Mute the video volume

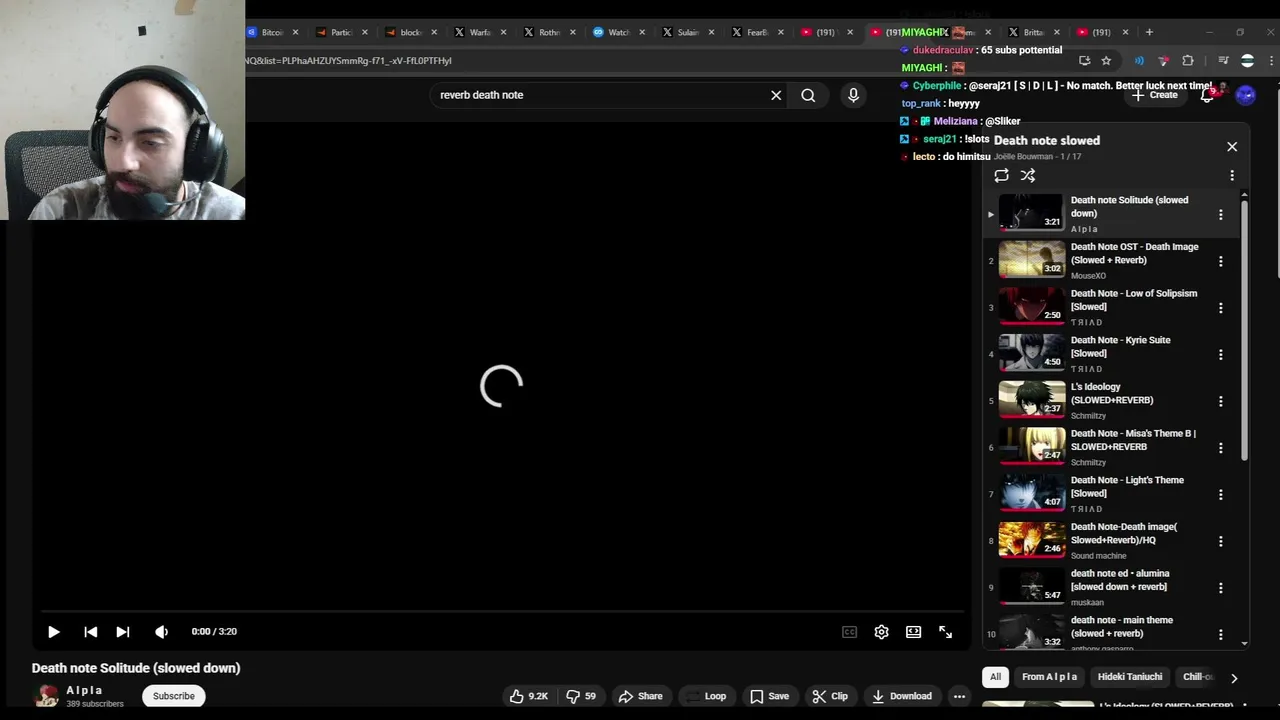(x=162, y=632)
